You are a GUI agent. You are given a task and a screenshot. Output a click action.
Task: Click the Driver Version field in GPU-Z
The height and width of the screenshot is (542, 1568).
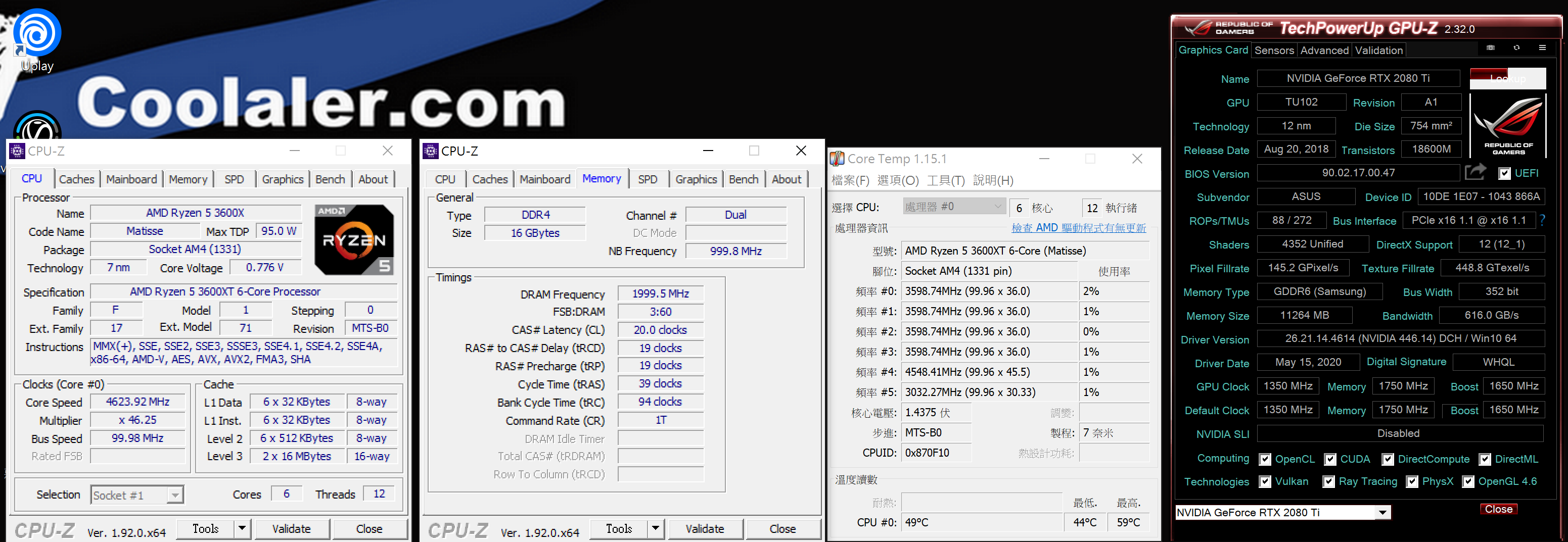(x=1401, y=339)
